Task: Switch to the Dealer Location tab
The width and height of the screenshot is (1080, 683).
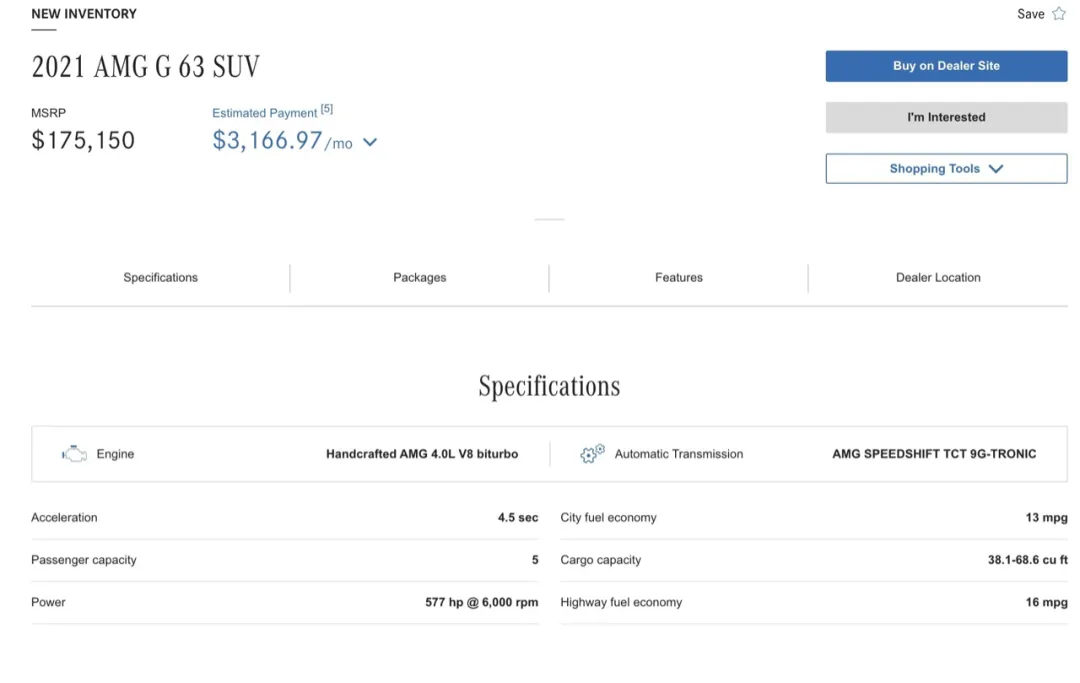Action: pos(938,277)
